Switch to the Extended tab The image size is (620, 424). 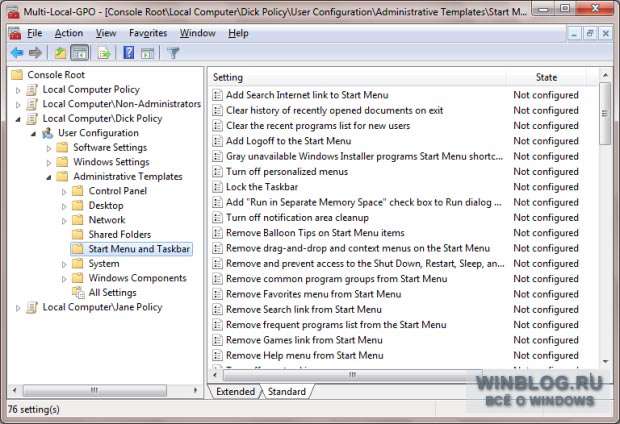[236, 392]
